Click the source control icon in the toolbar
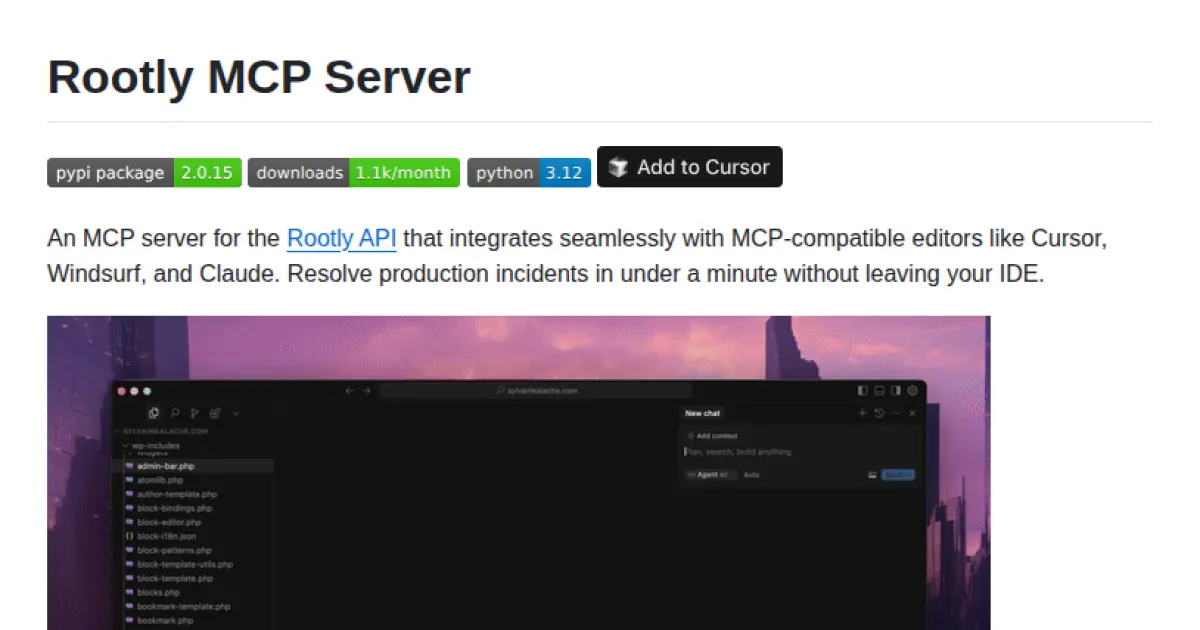Screen dimensions: 1200x630 point(194,413)
